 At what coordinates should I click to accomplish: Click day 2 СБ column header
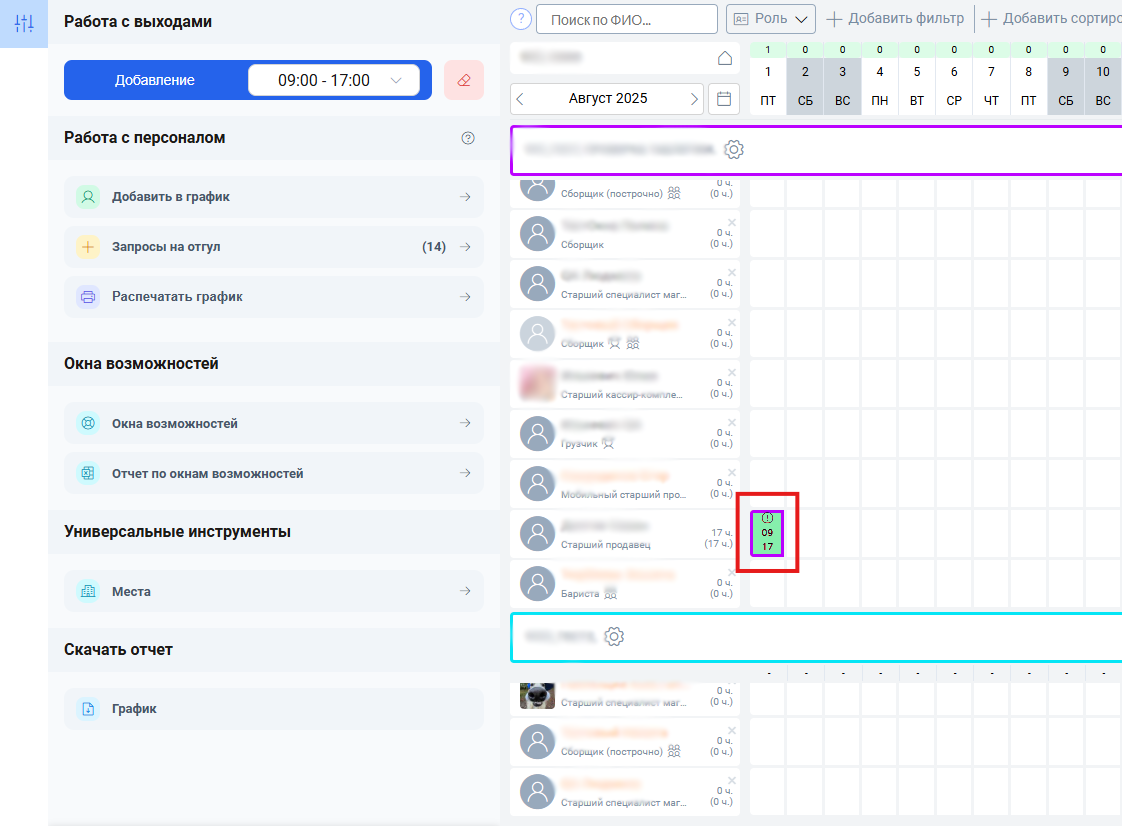point(805,86)
